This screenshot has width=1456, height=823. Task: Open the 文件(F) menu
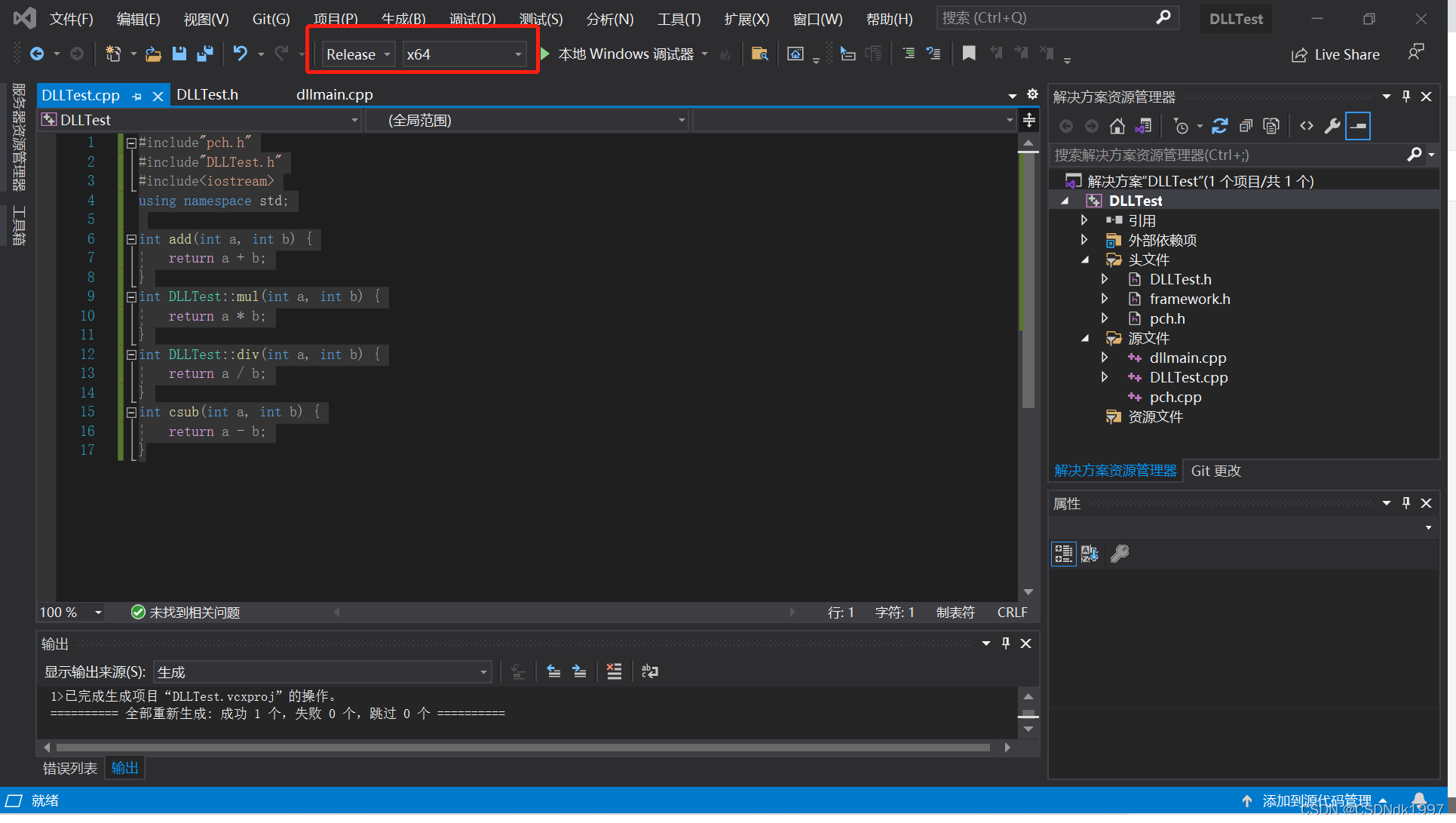(72, 19)
